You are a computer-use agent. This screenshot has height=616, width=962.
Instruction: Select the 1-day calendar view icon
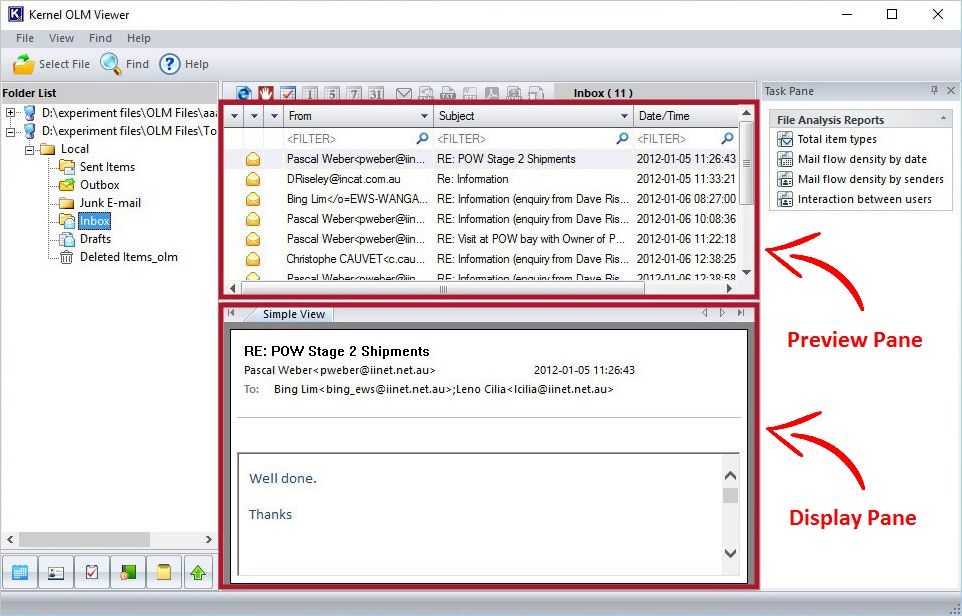click(x=310, y=93)
